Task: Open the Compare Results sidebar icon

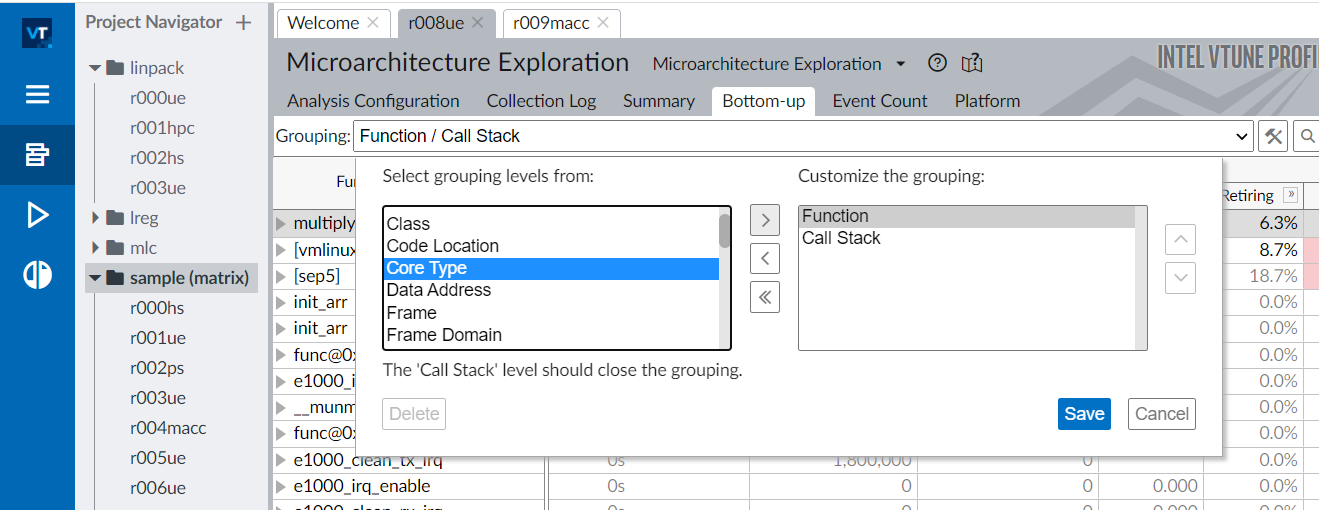Action: pos(37,275)
